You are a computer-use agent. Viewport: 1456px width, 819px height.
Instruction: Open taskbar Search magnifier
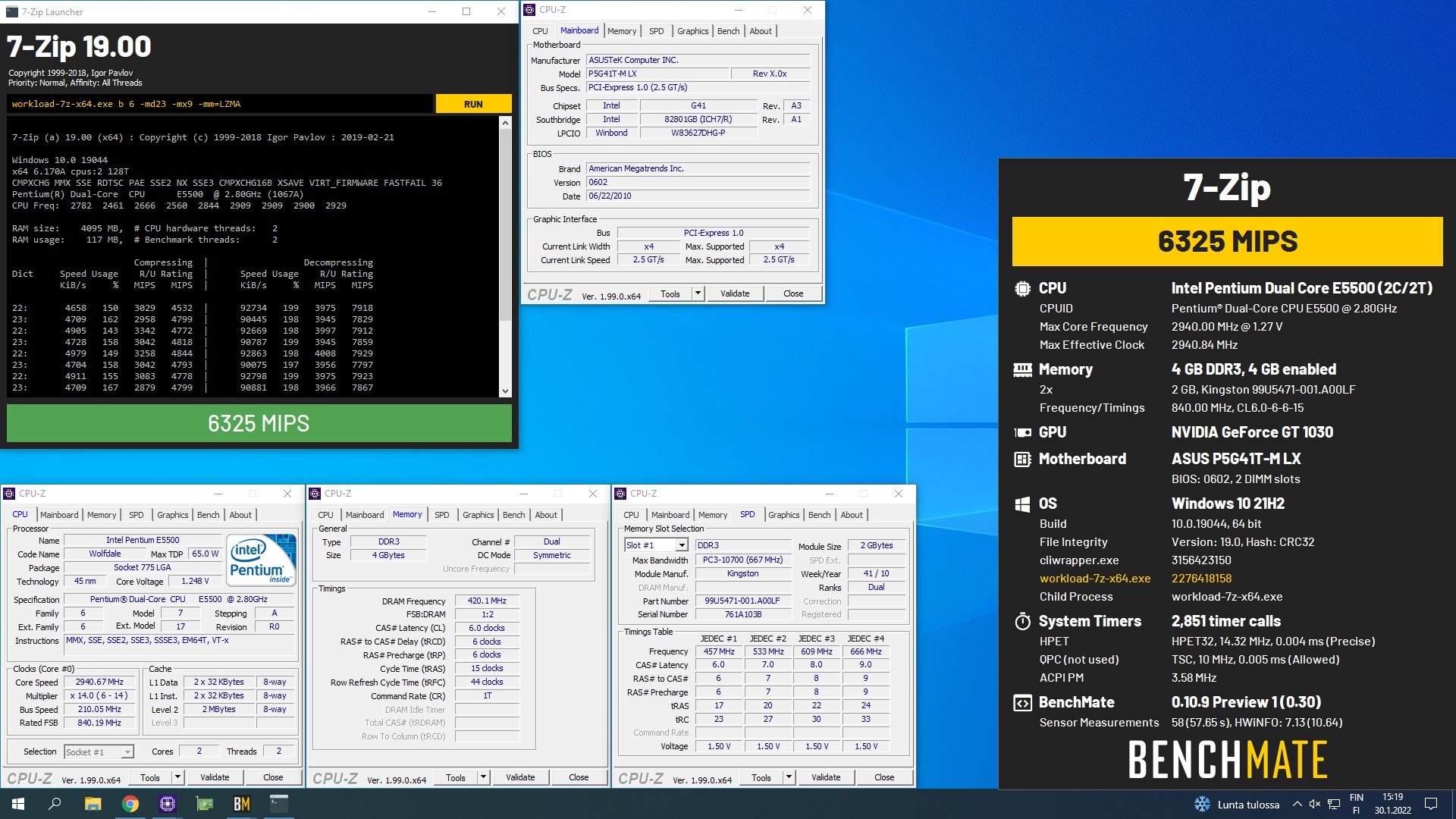(x=55, y=804)
